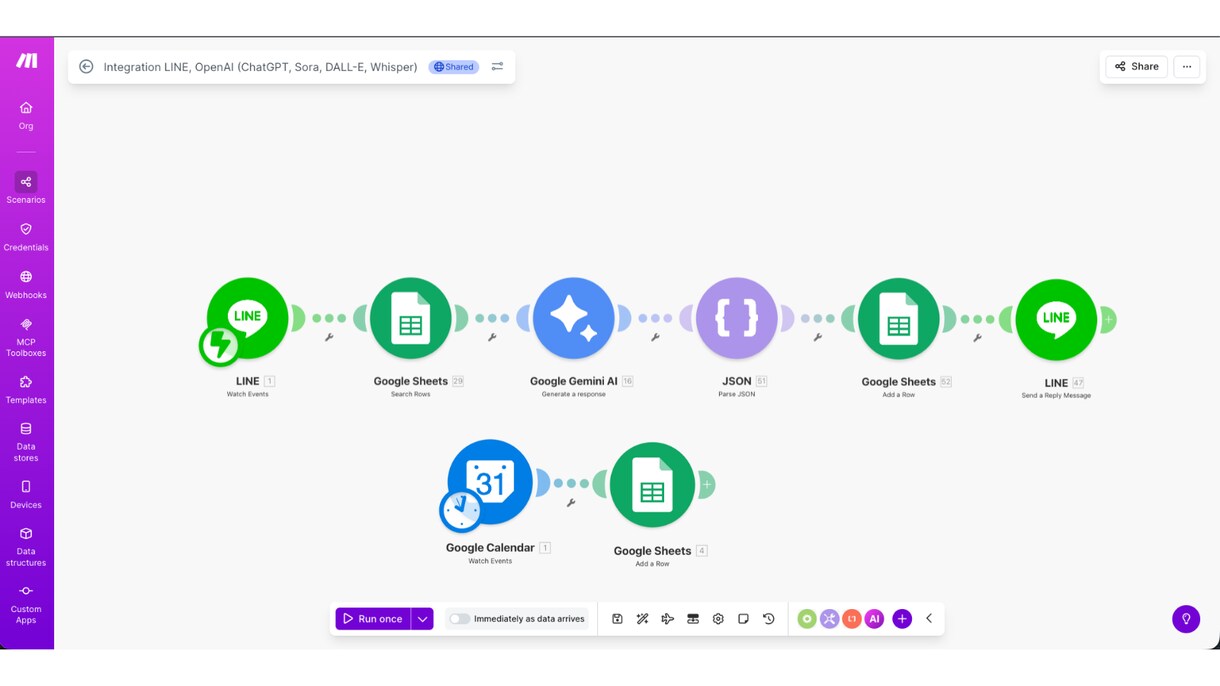Click wrench filter before LINE Send a Reply Message

pos(977,338)
